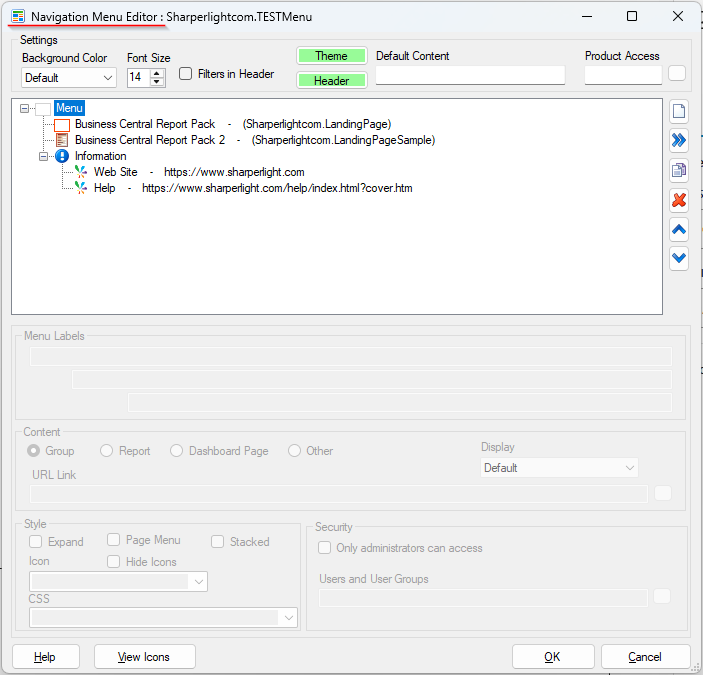Screen dimensions: 703x675
Task: Click the first Menu Labels field
Action: (351, 357)
